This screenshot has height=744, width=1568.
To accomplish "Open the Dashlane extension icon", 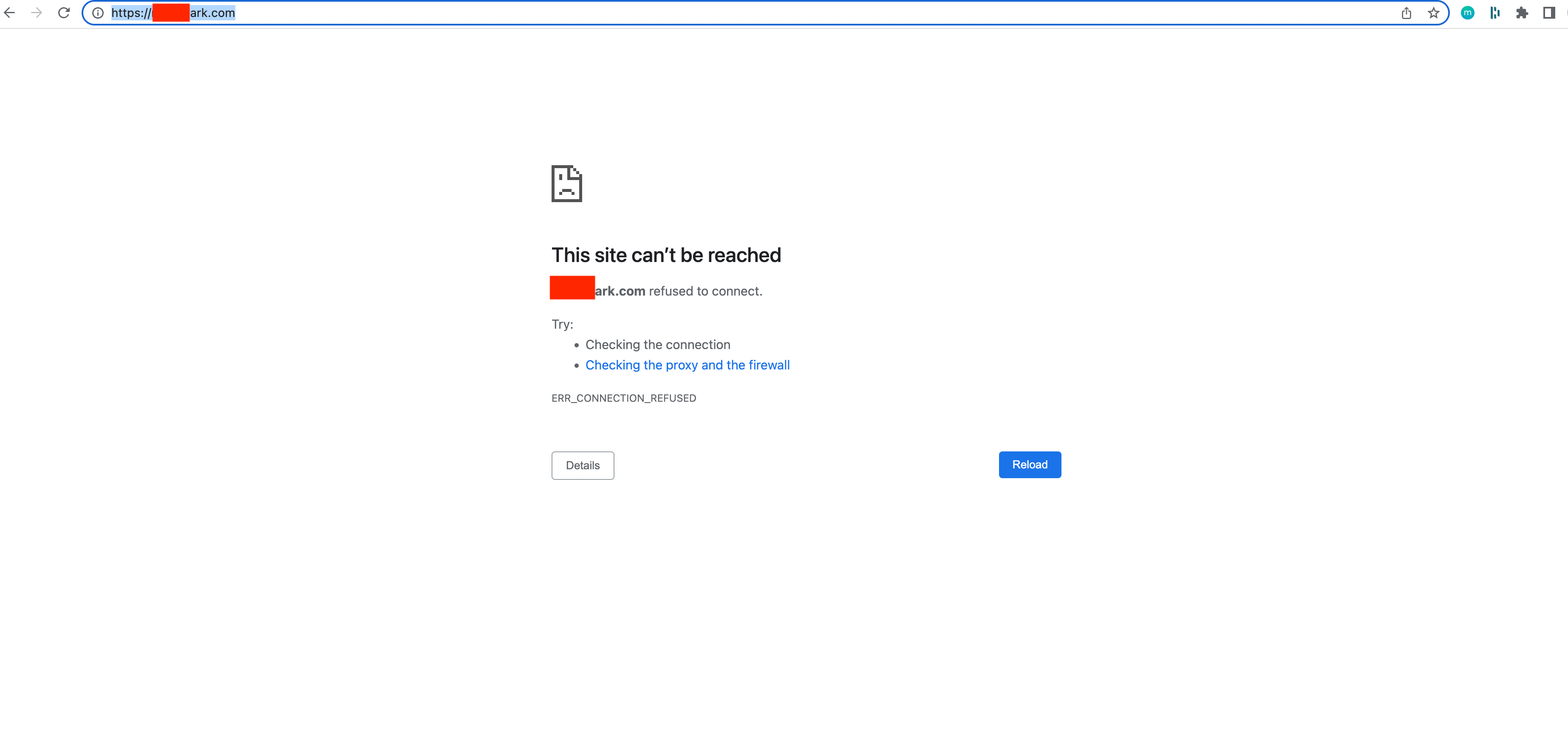I will click(x=1495, y=13).
